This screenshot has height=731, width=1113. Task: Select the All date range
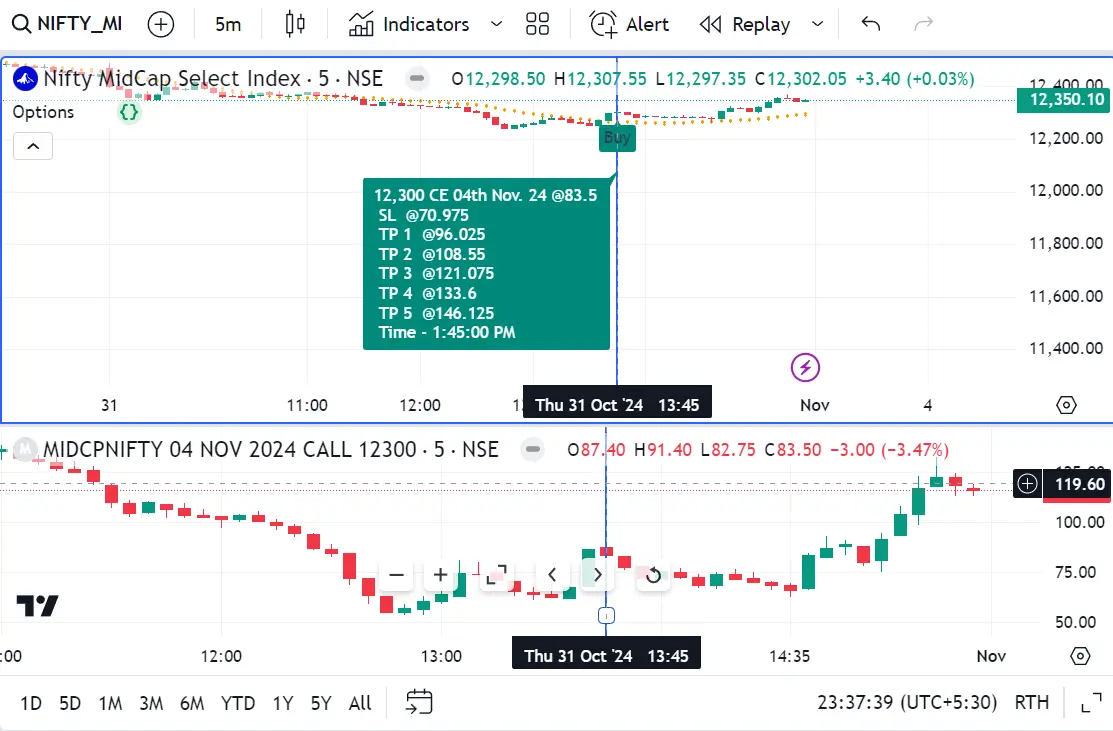360,703
